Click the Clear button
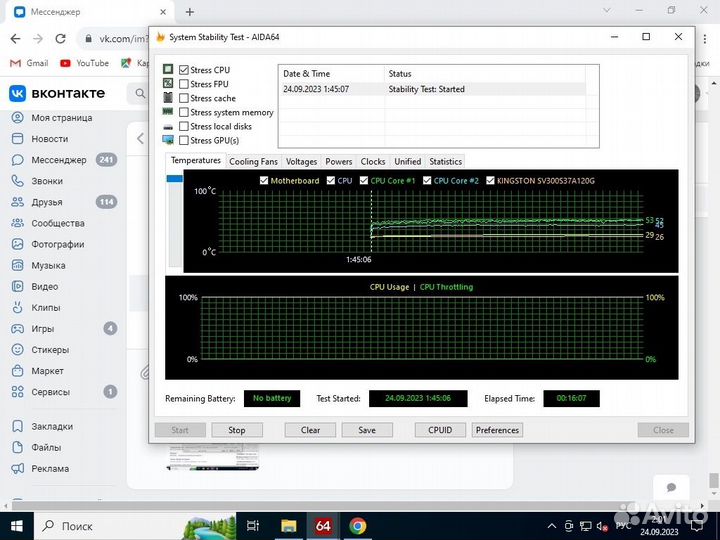 pos(310,430)
